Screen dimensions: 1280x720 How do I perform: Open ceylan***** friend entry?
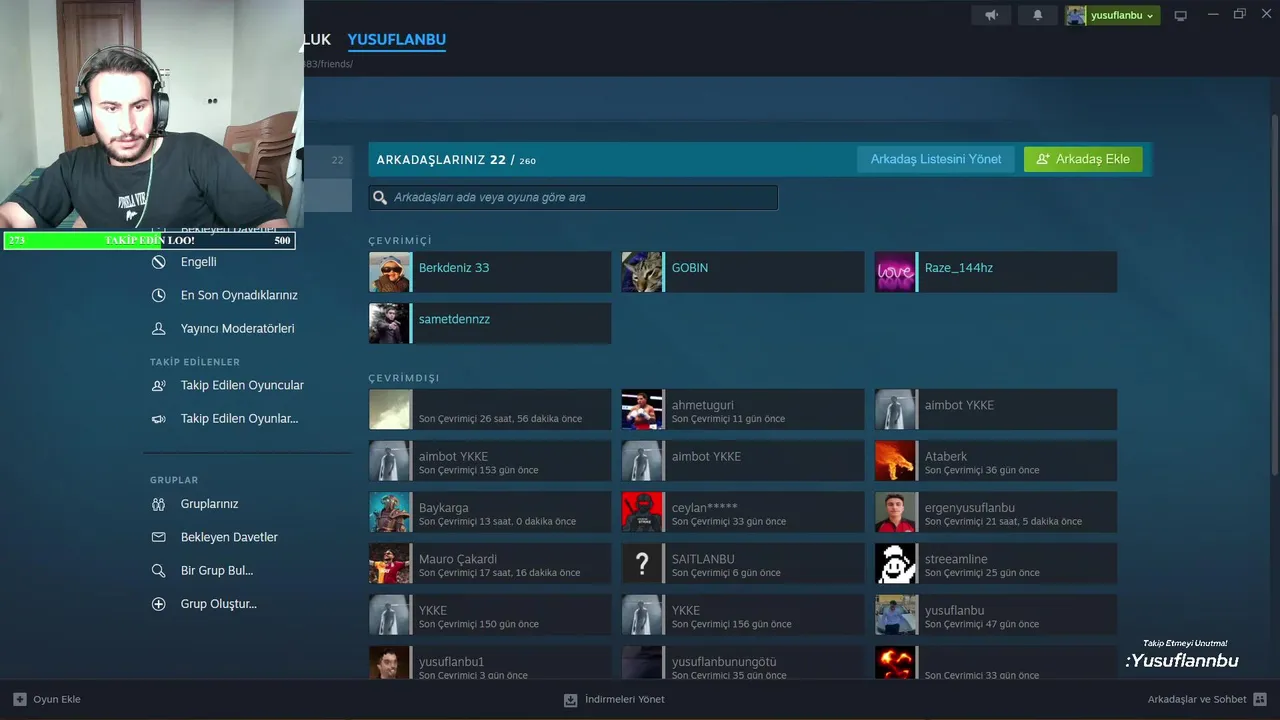point(742,512)
